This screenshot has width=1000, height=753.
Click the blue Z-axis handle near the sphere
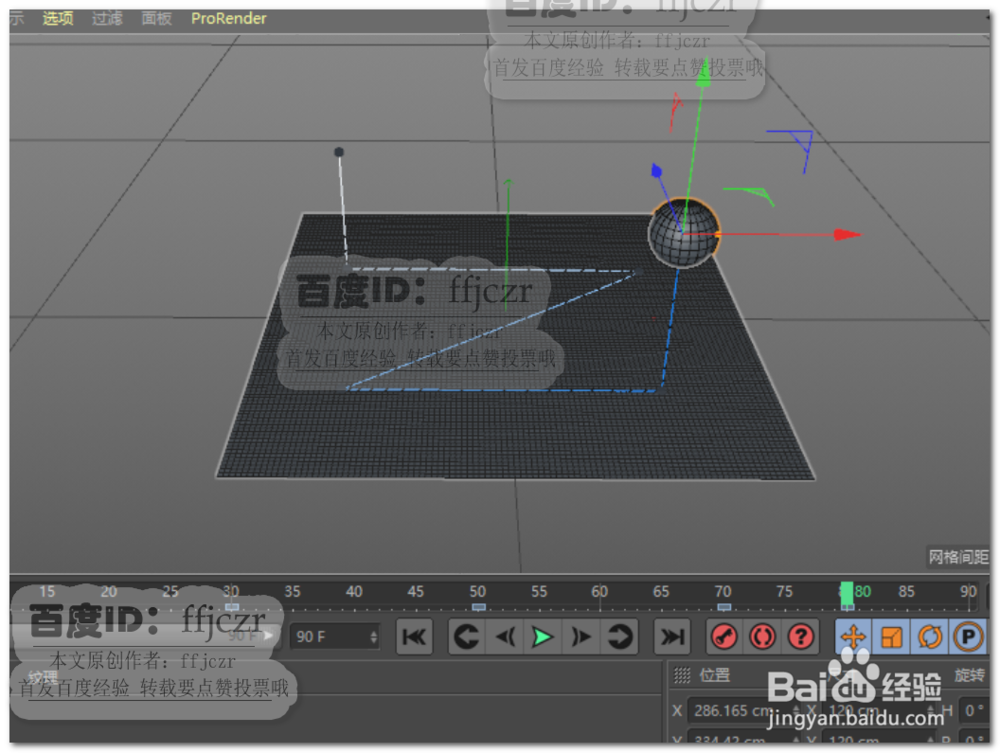(x=656, y=171)
